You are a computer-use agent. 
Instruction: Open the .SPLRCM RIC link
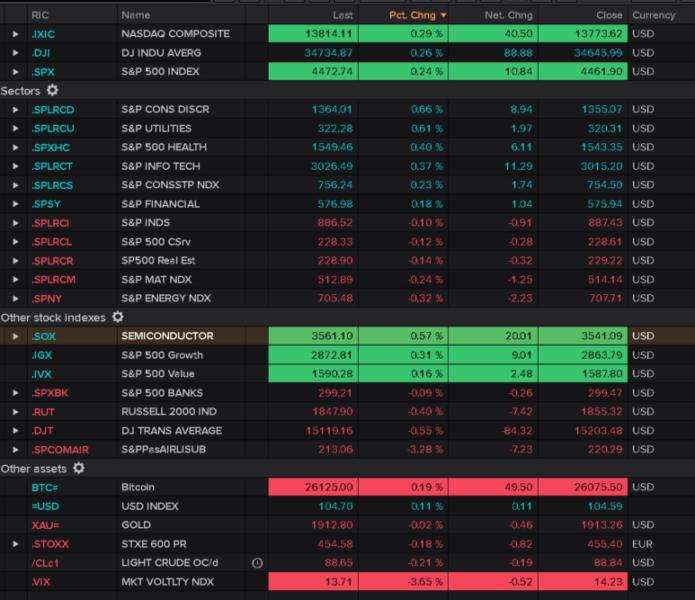click(53, 280)
